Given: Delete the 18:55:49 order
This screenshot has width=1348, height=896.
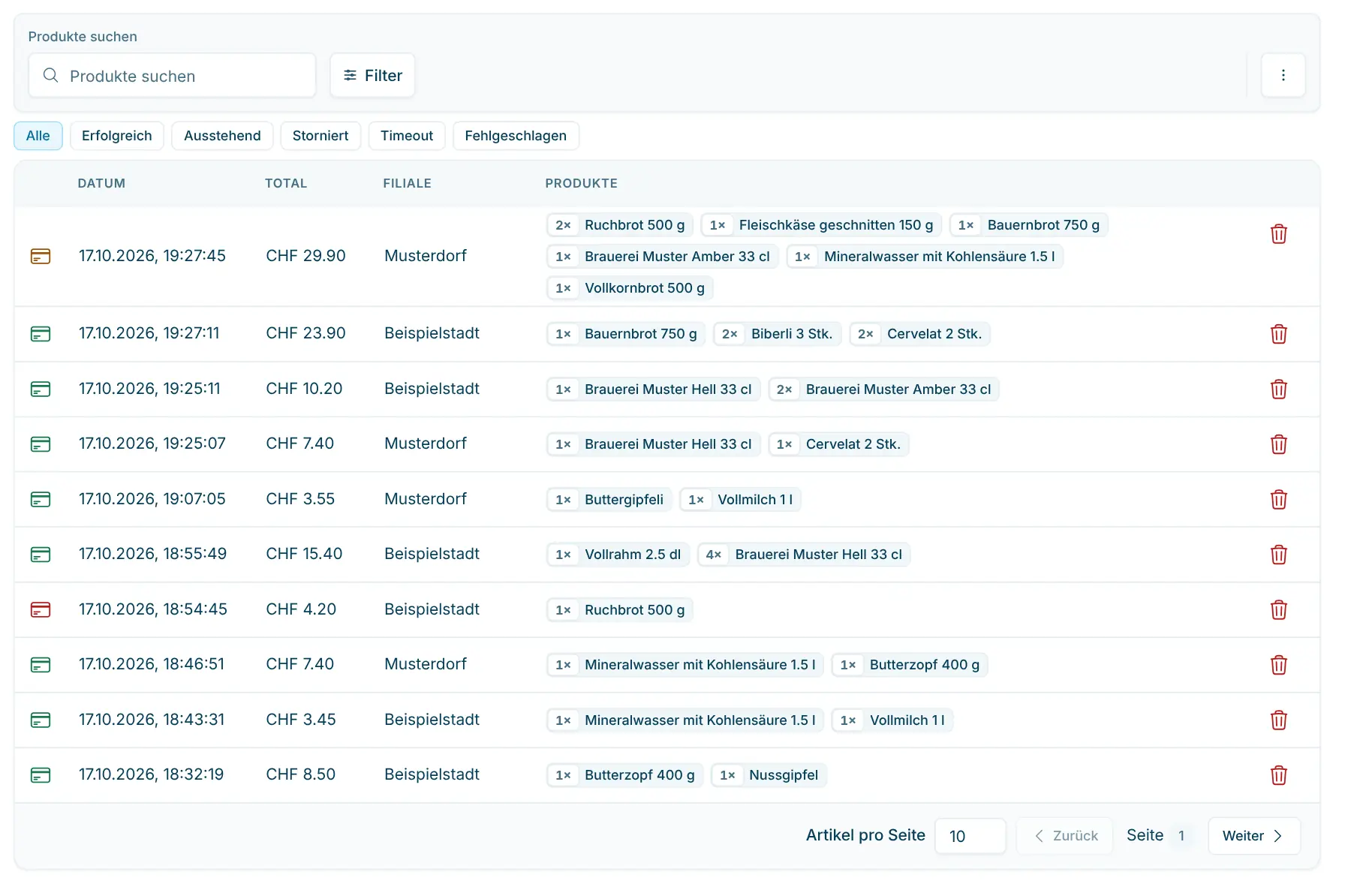Looking at the screenshot, I should [1278, 555].
